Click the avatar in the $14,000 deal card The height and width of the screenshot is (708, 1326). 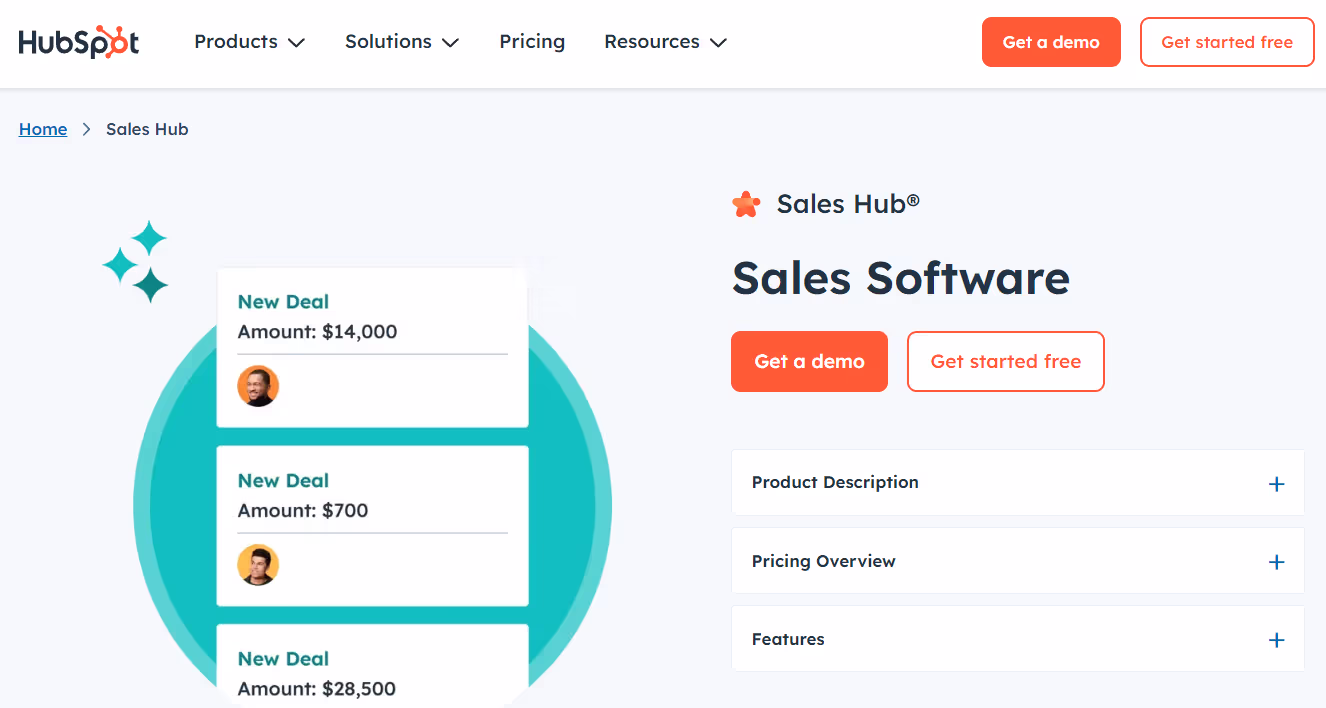pyautogui.click(x=258, y=386)
